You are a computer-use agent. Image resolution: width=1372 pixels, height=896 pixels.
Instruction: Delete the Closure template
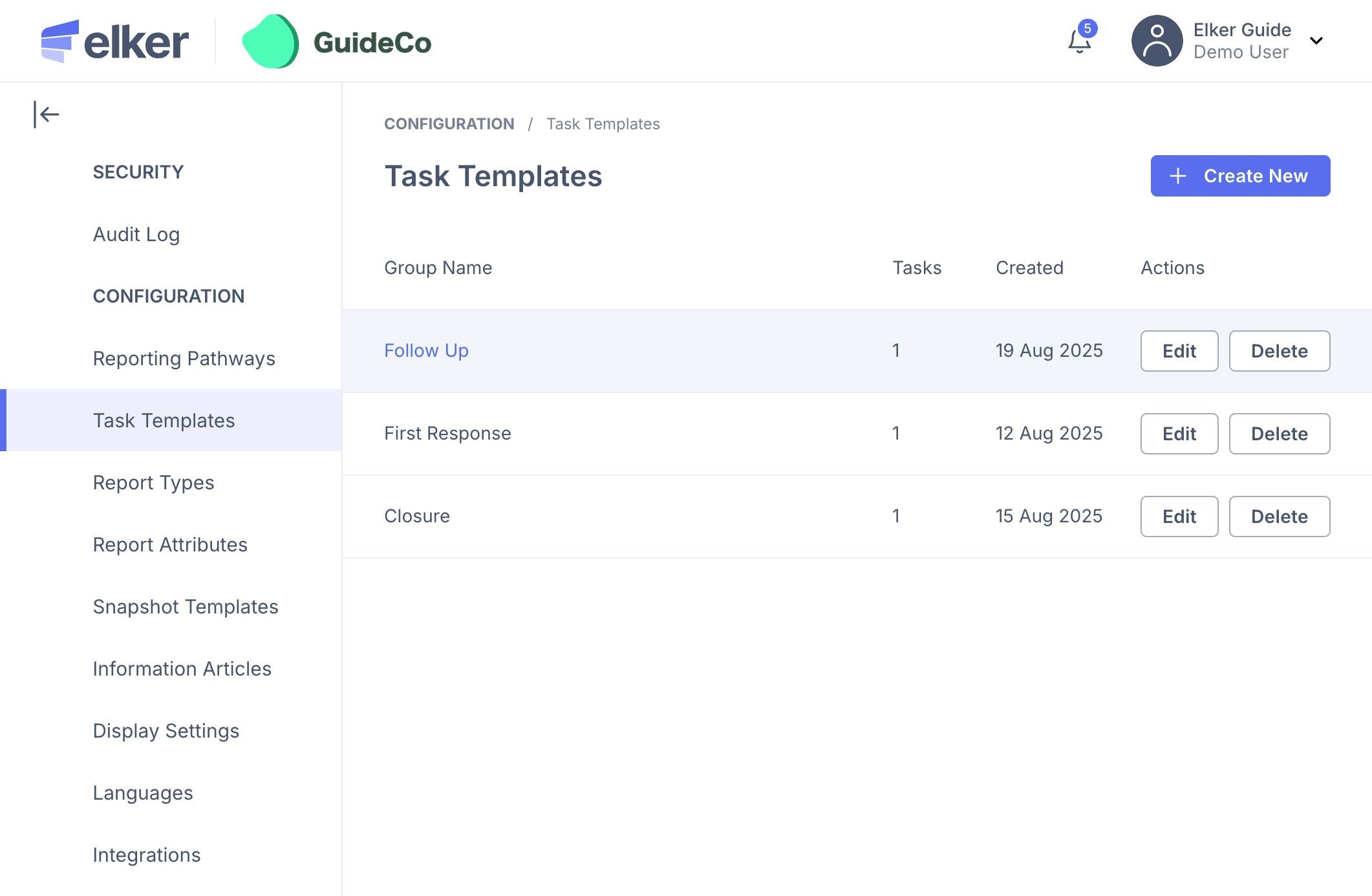point(1278,517)
